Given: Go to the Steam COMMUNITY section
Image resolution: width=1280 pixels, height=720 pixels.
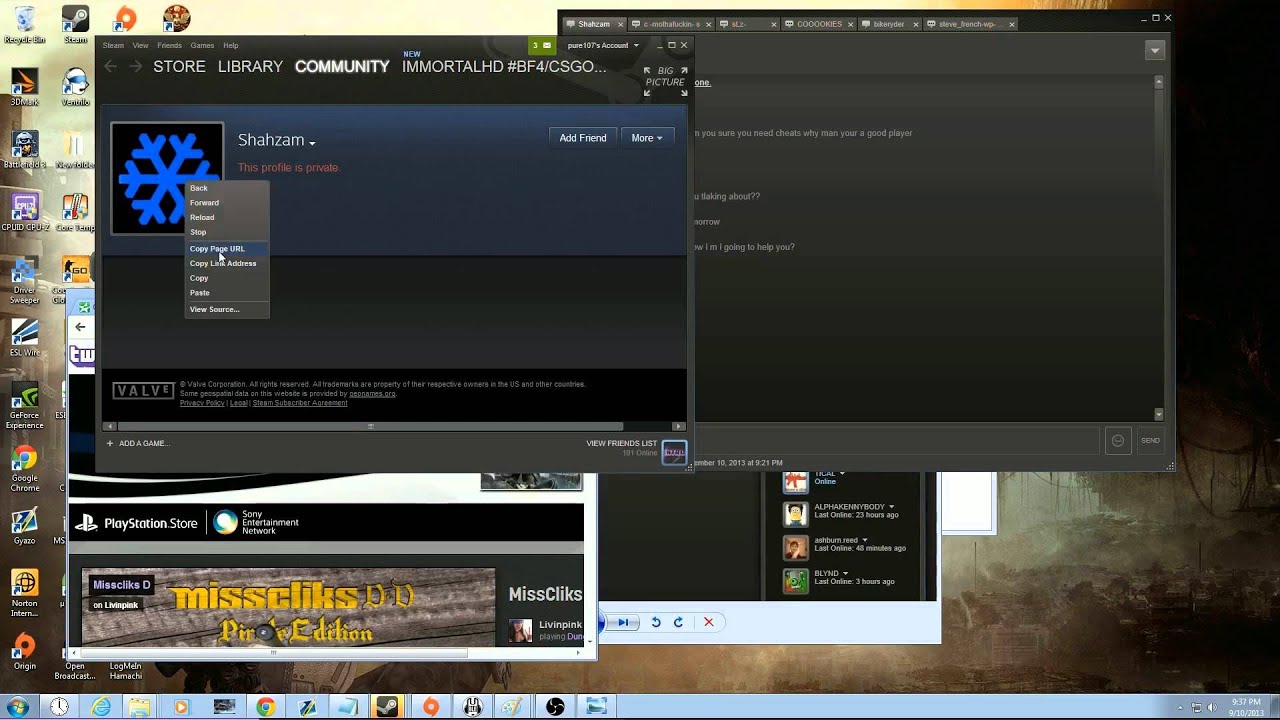Looking at the screenshot, I should coord(342,66).
